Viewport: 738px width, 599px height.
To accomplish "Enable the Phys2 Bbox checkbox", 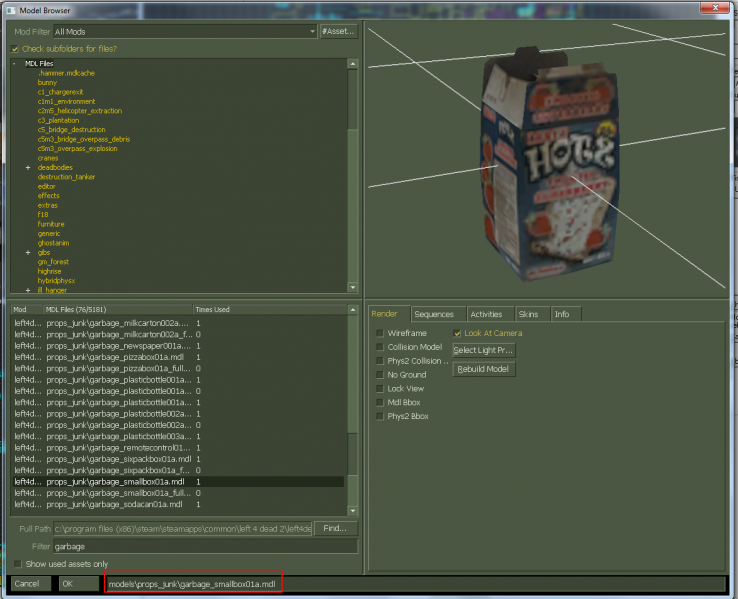I will 380,416.
